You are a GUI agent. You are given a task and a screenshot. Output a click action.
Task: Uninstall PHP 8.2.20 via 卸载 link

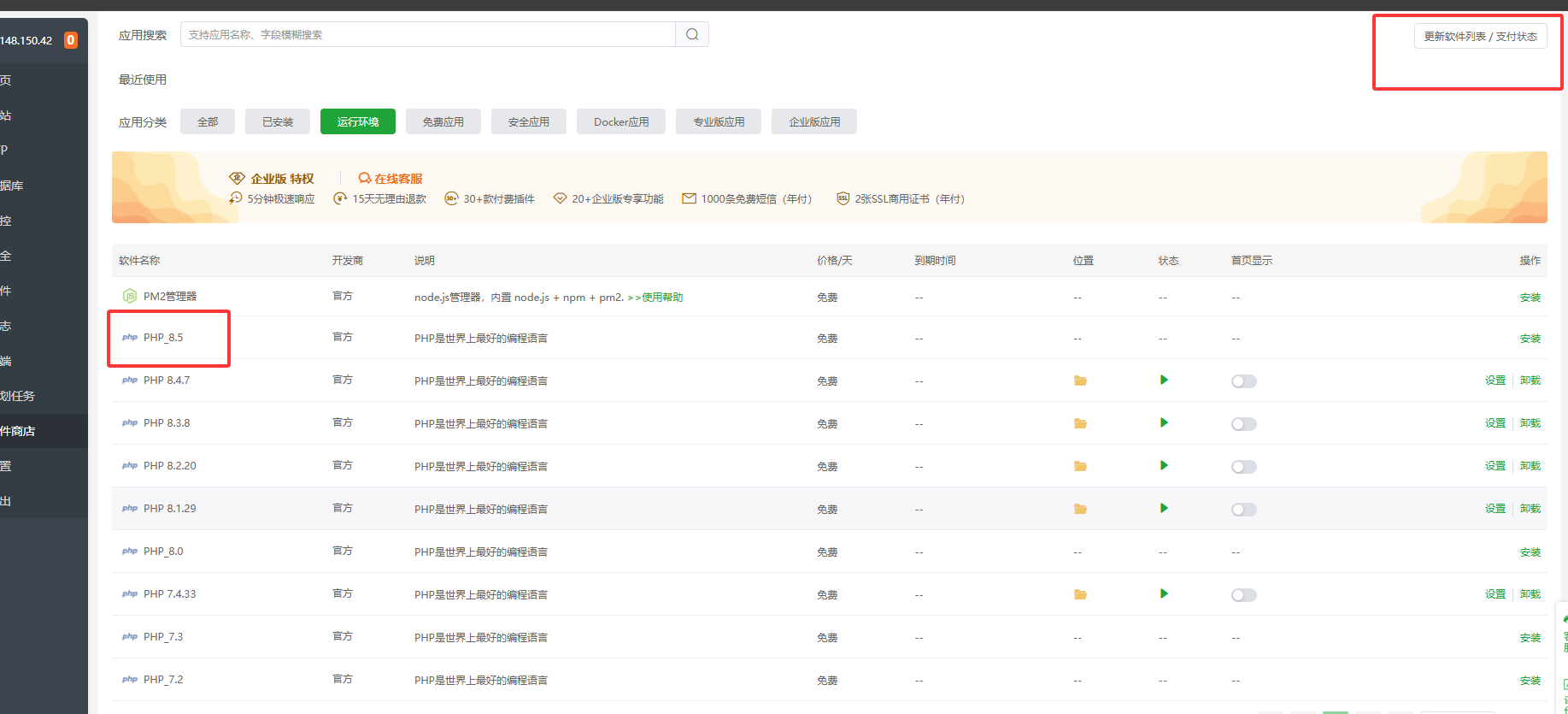tap(1530, 466)
